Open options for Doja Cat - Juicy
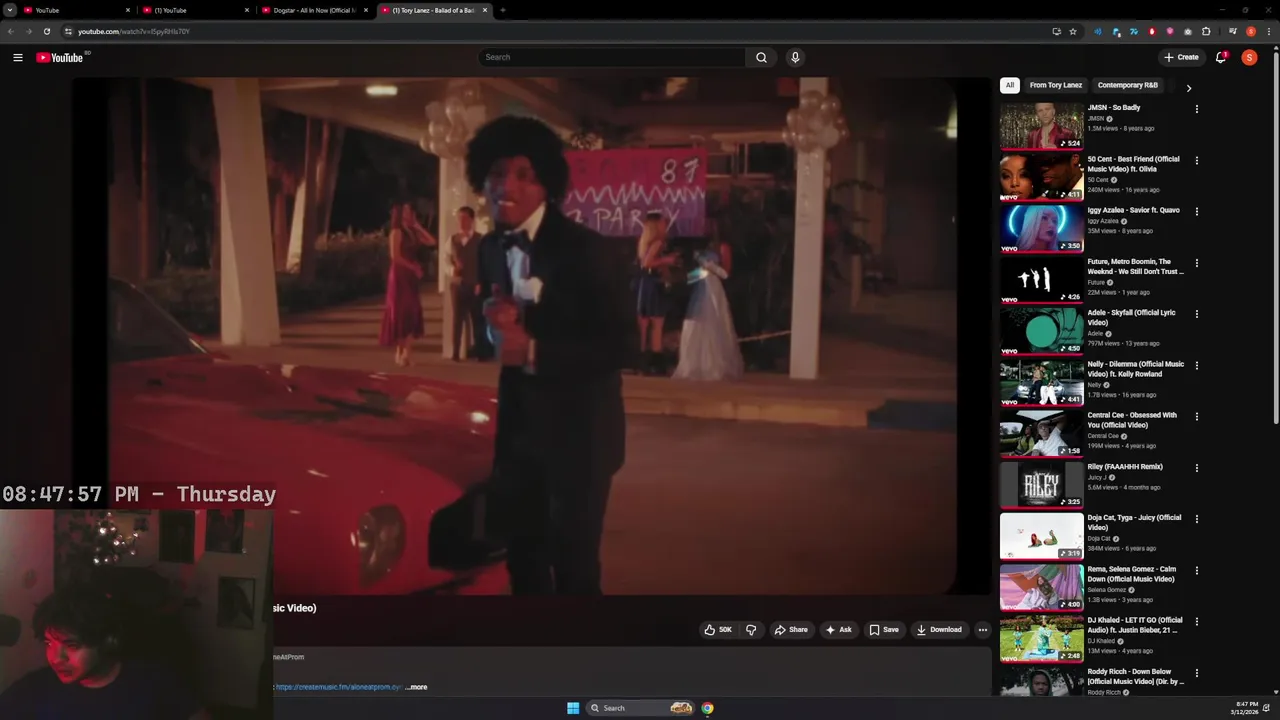The width and height of the screenshot is (1280, 720). (1197, 519)
